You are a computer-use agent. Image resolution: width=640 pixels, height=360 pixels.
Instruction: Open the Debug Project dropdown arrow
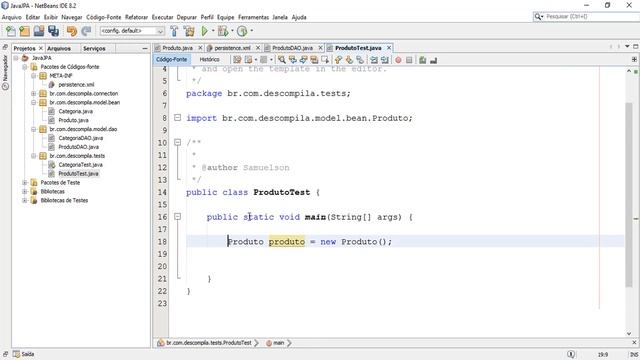click(232, 31)
